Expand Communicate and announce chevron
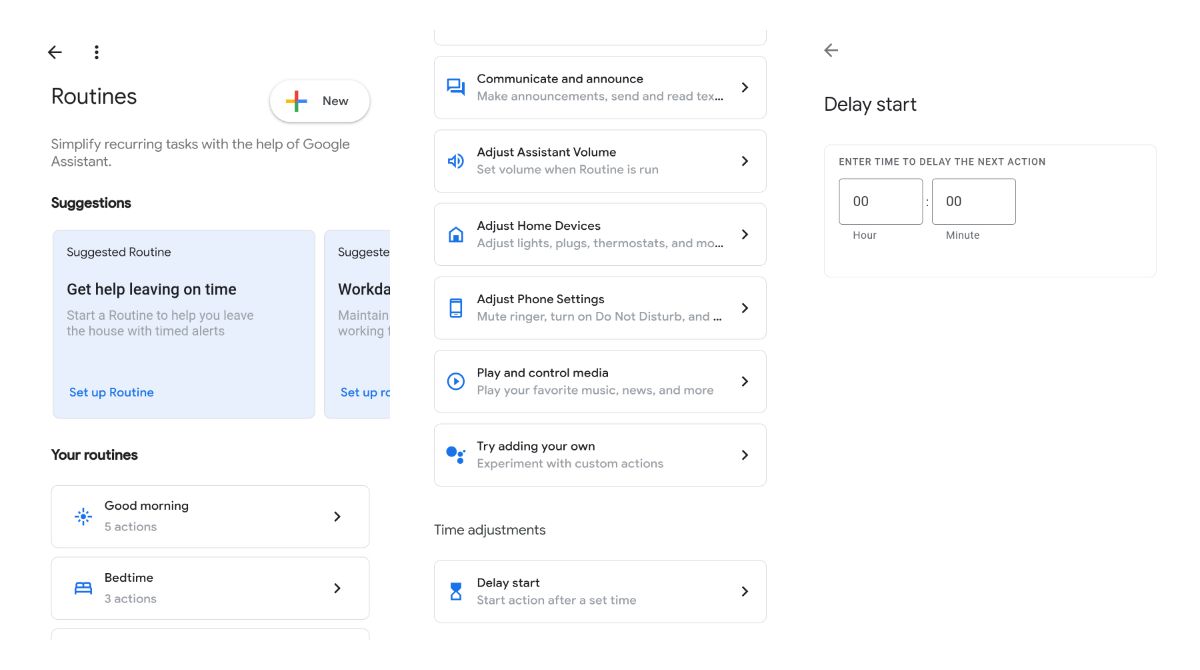The width and height of the screenshot is (1200, 670). pos(744,87)
